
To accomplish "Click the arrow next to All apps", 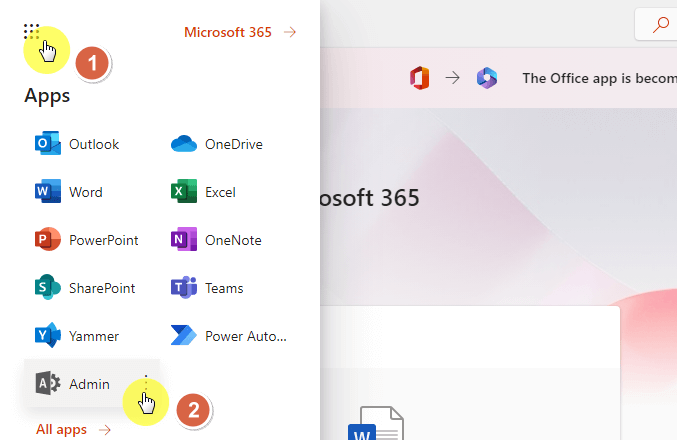I will 105,430.
